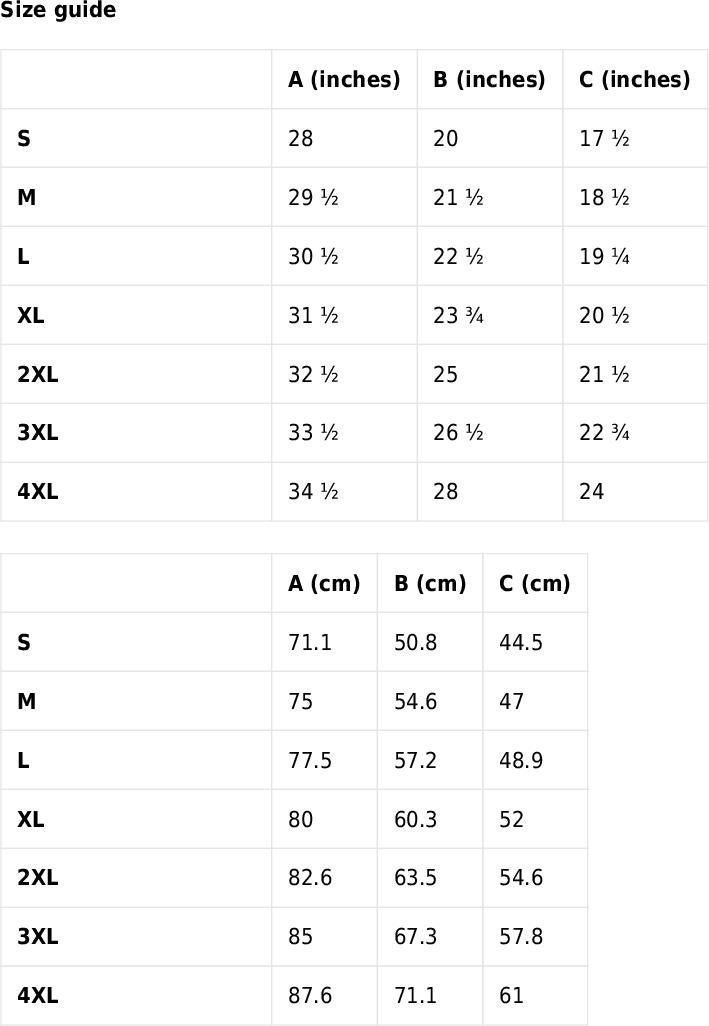
Task: Select the 2XL row label in inches table
Action: click(37, 374)
